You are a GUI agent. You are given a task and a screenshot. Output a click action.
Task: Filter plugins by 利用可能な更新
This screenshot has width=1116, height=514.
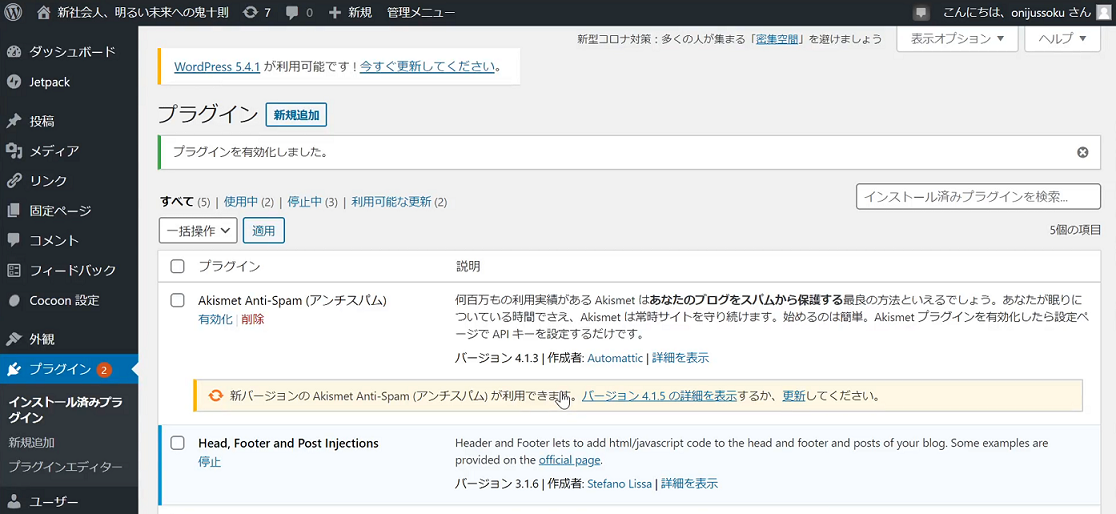coord(391,201)
